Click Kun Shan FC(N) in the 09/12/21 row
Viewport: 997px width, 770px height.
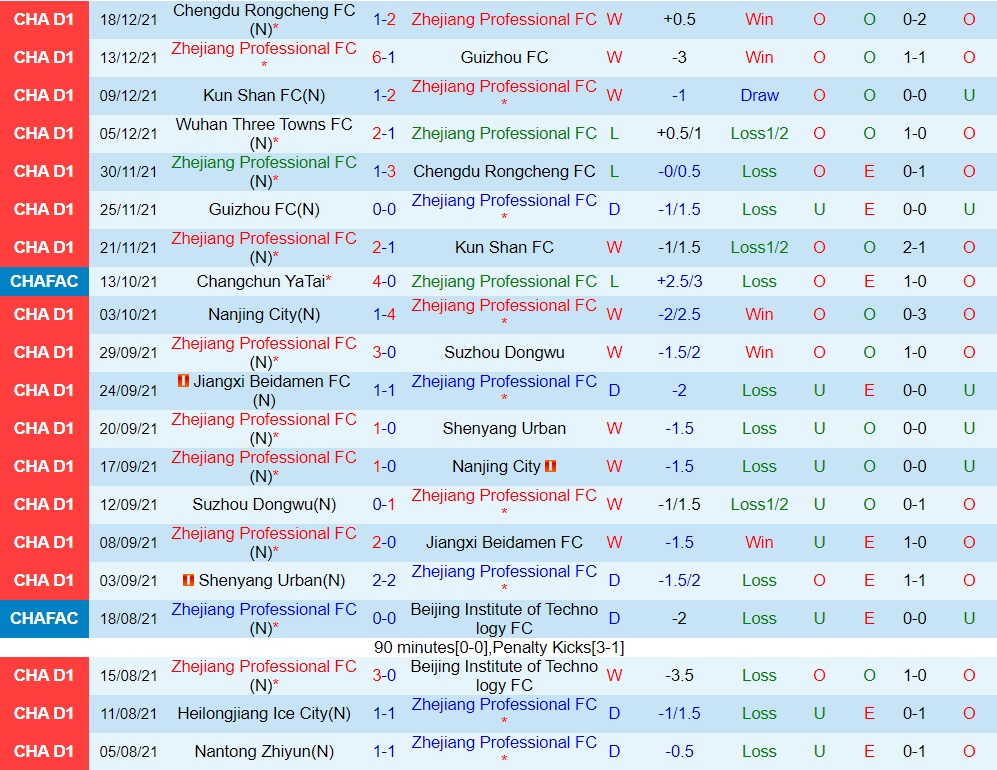pos(264,95)
